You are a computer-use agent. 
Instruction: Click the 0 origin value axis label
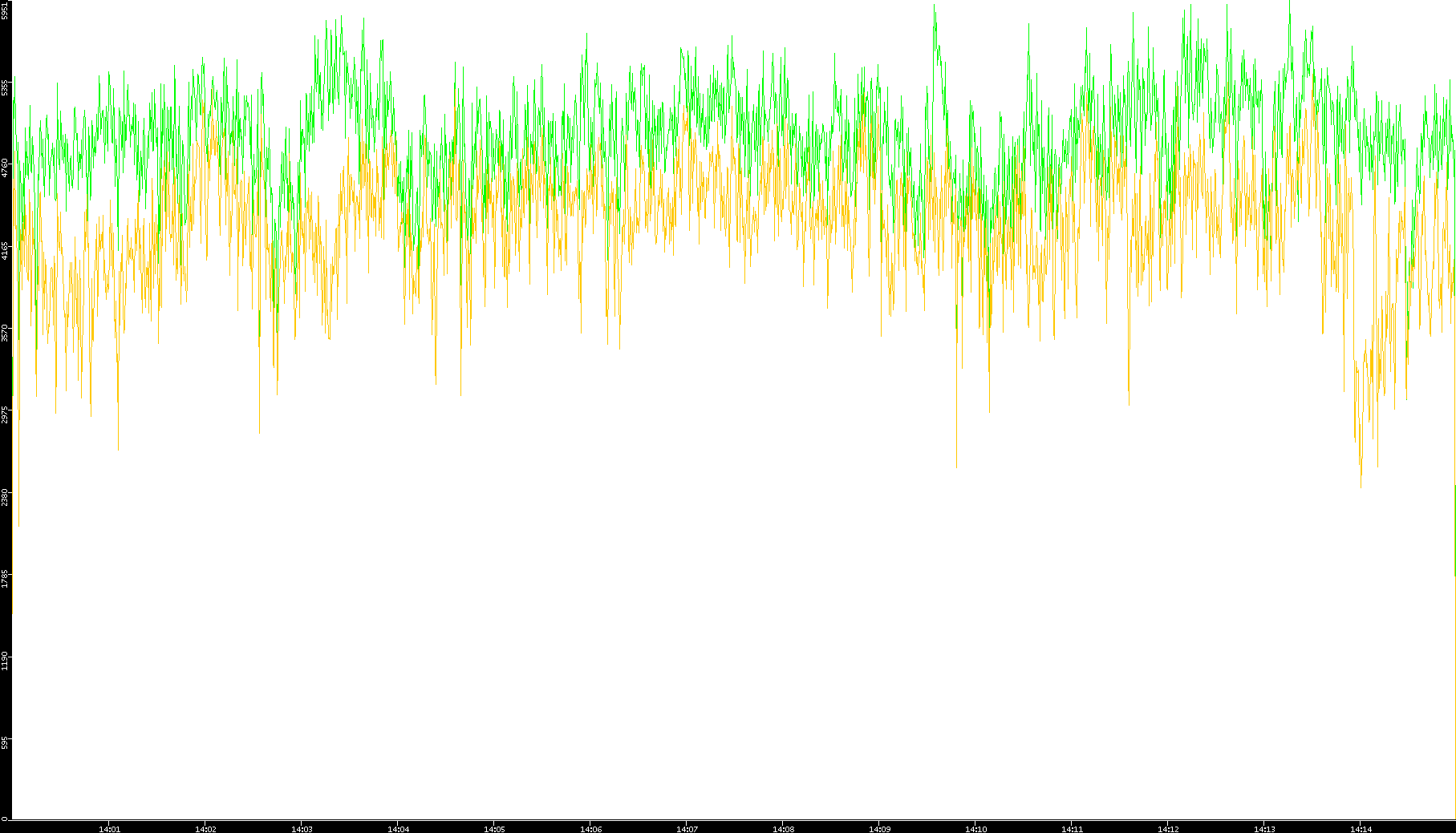click(x=5, y=819)
